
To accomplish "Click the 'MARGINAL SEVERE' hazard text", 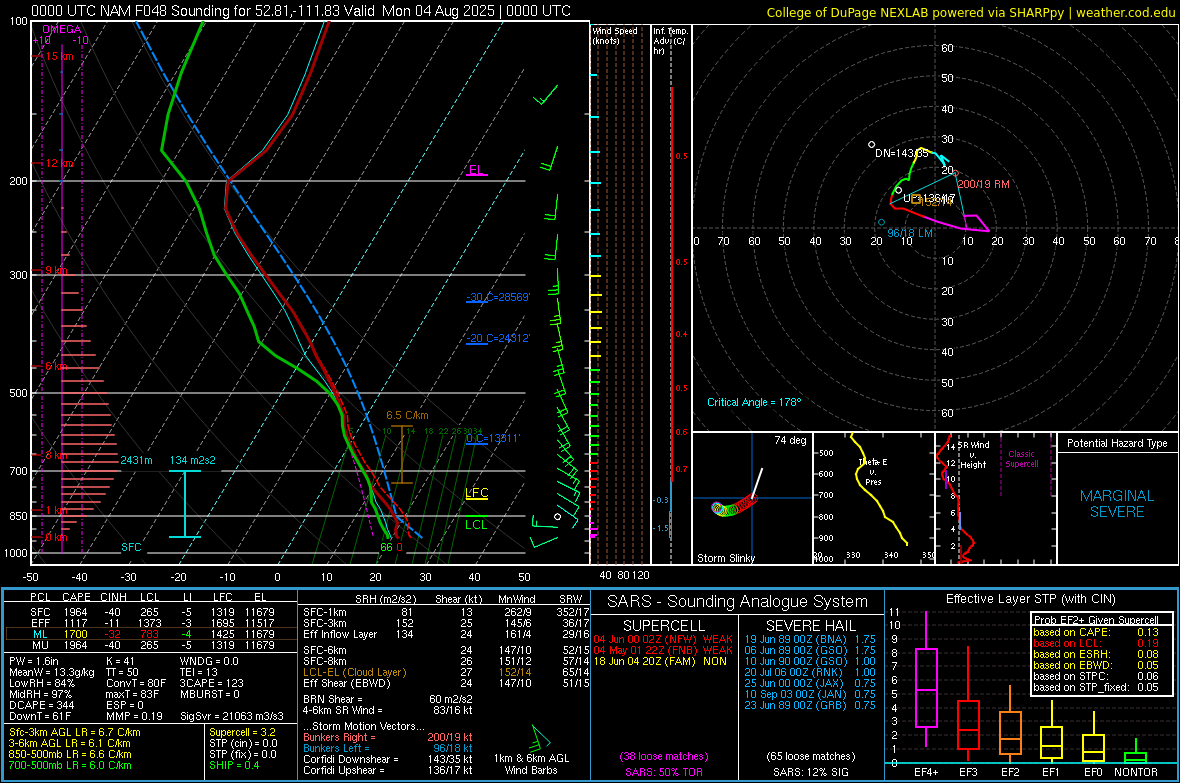I will (1117, 504).
